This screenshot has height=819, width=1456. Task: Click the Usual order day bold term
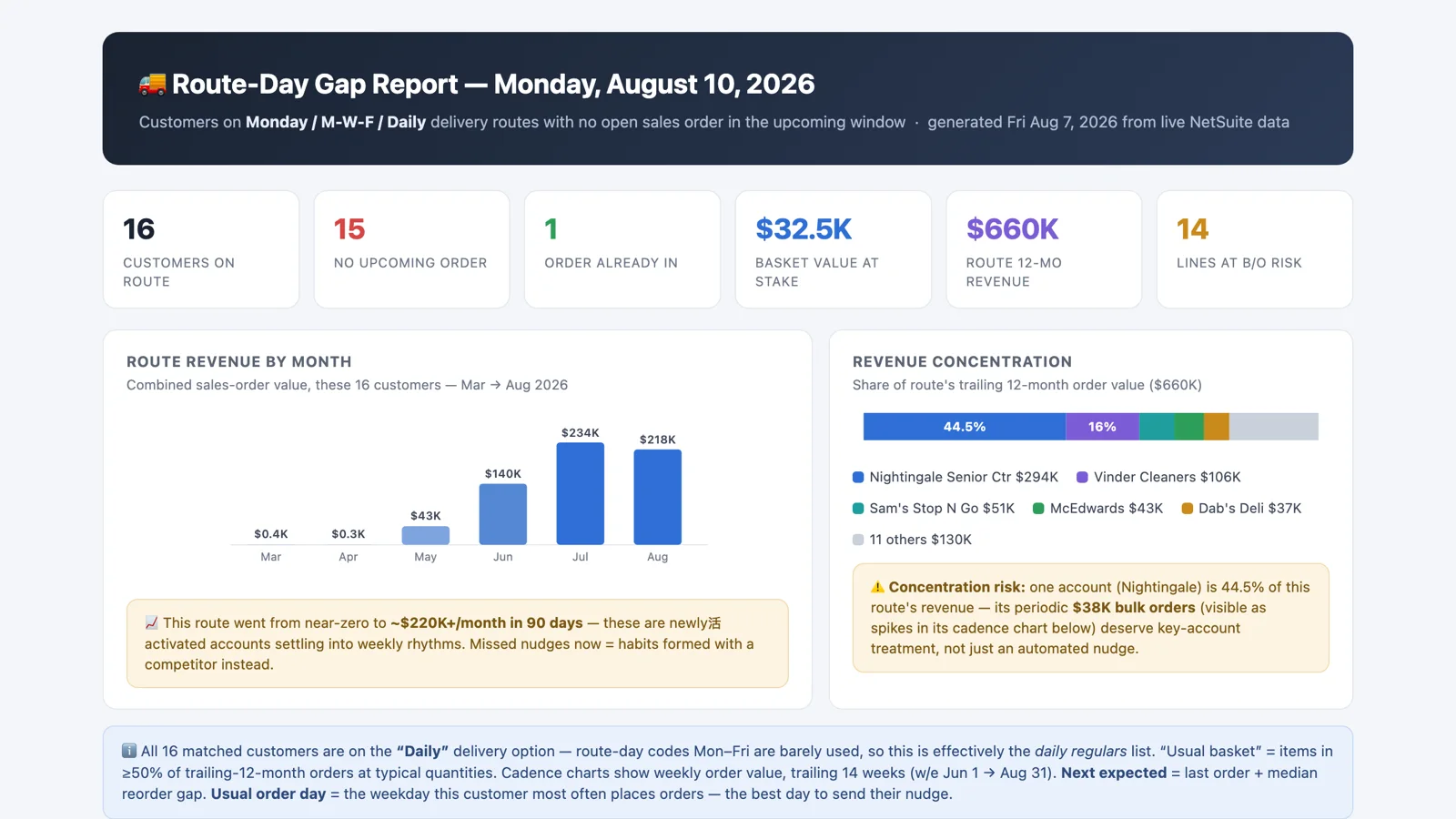click(268, 794)
